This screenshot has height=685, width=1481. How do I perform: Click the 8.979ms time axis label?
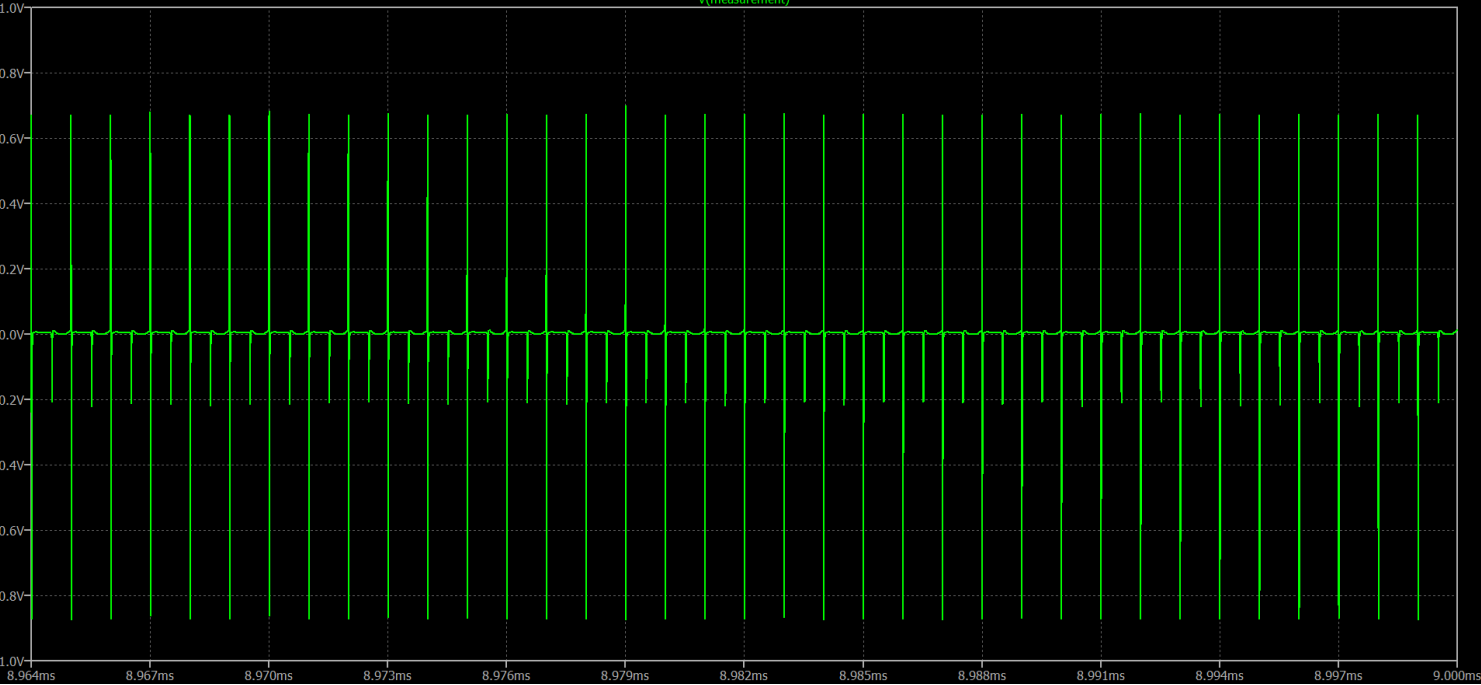pyautogui.click(x=625, y=676)
